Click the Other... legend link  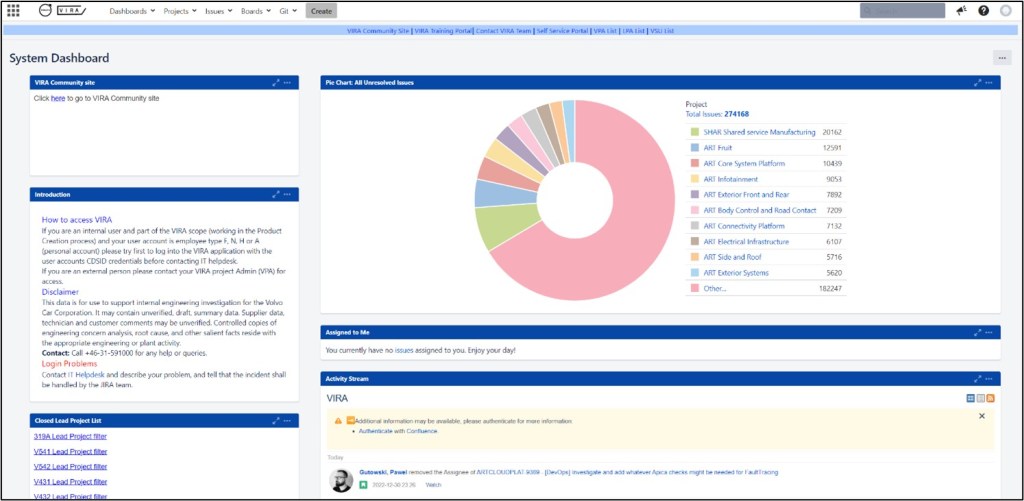(x=714, y=289)
